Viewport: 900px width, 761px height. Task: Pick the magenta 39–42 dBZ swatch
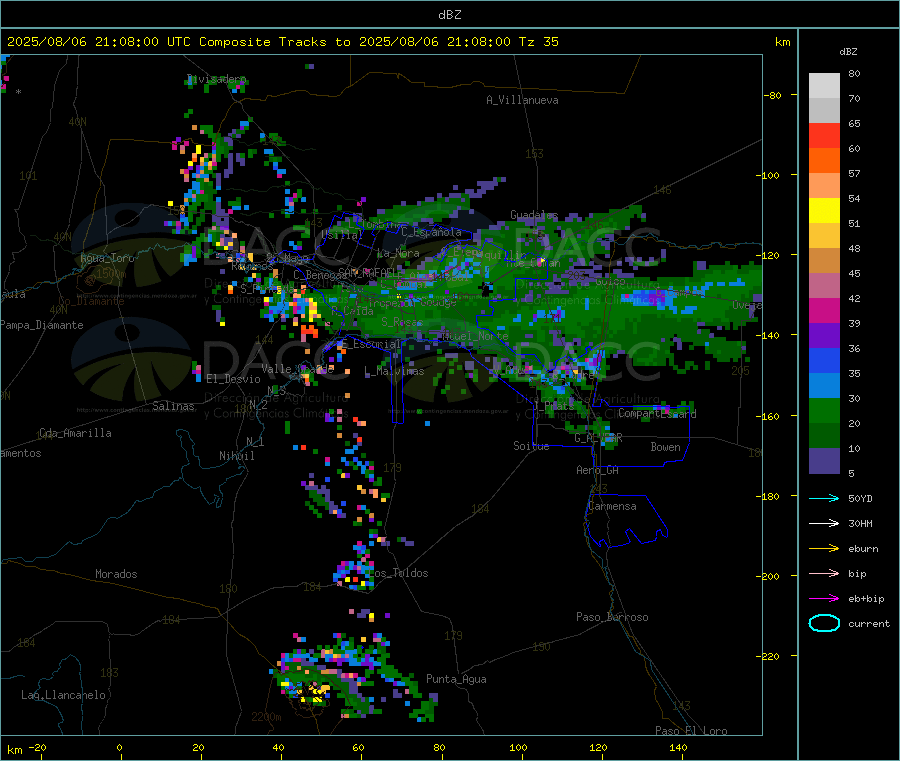pos(824,310)
